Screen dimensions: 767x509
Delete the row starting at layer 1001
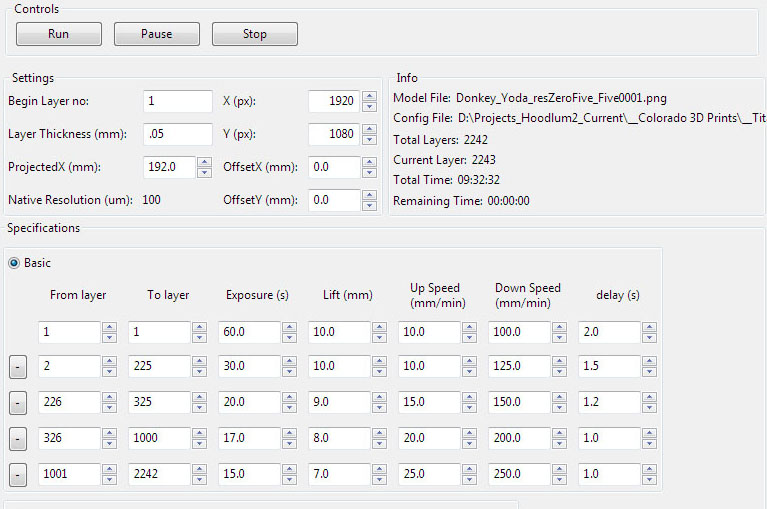[x=17, y=475]
